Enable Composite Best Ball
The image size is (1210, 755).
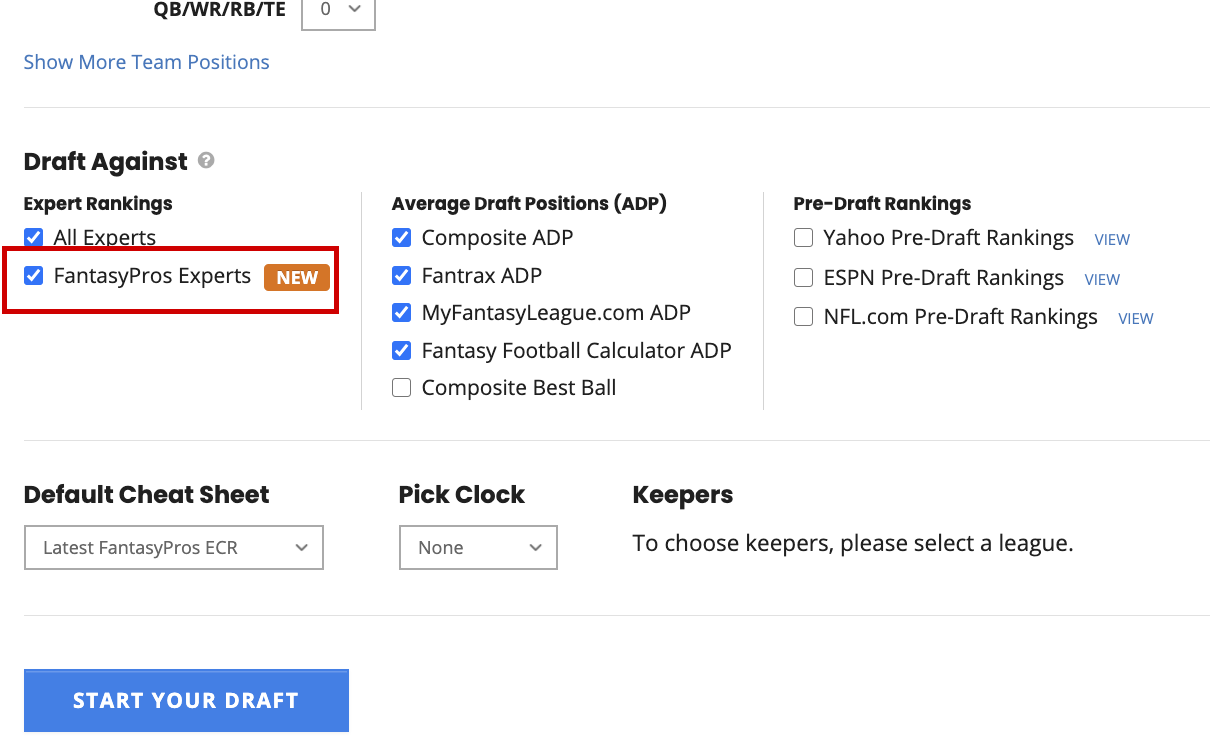pyautogui.click(x=401, y=387)
